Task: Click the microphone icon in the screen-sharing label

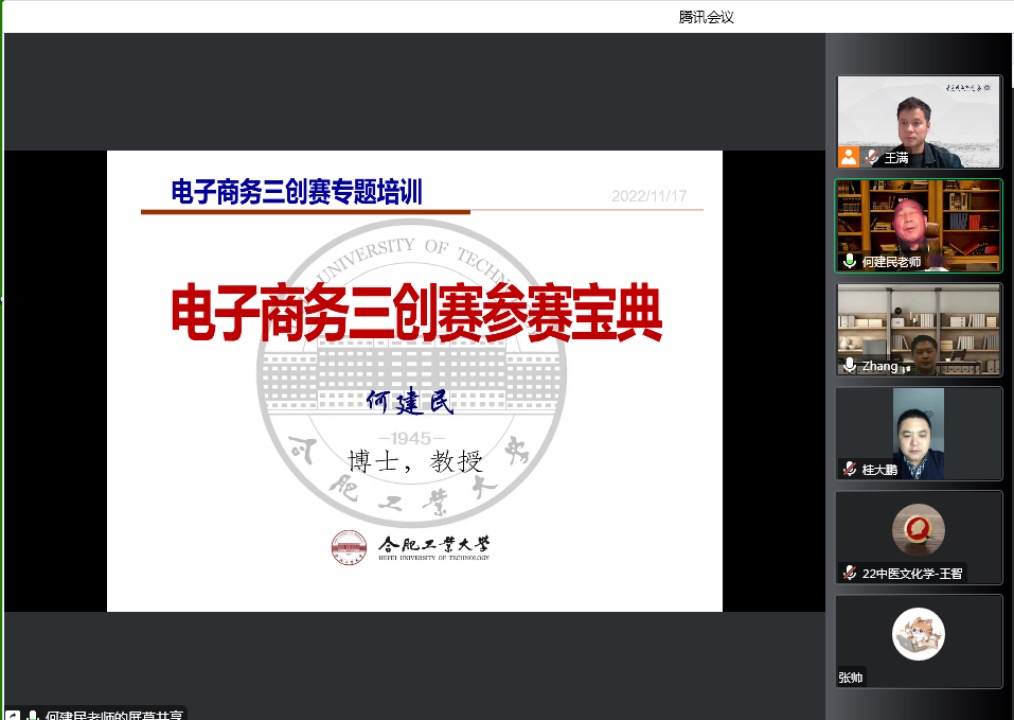Action: (x=33, y=715)
